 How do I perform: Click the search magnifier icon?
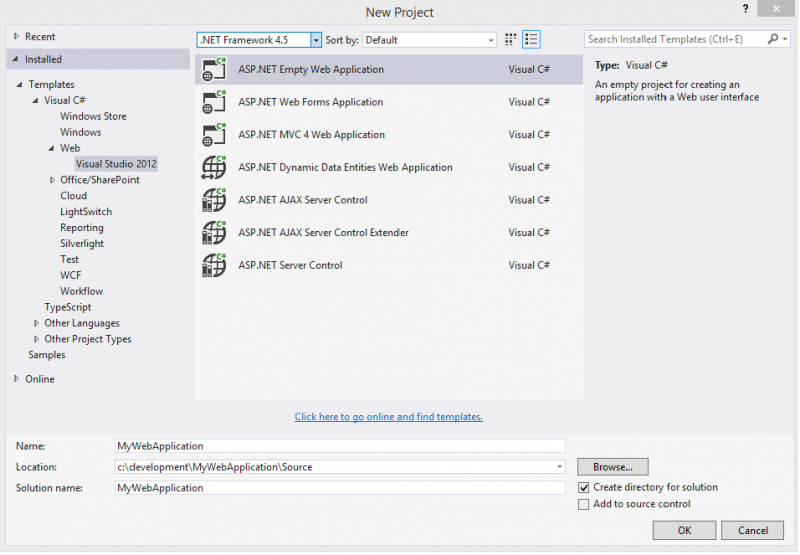coord(772,39)
